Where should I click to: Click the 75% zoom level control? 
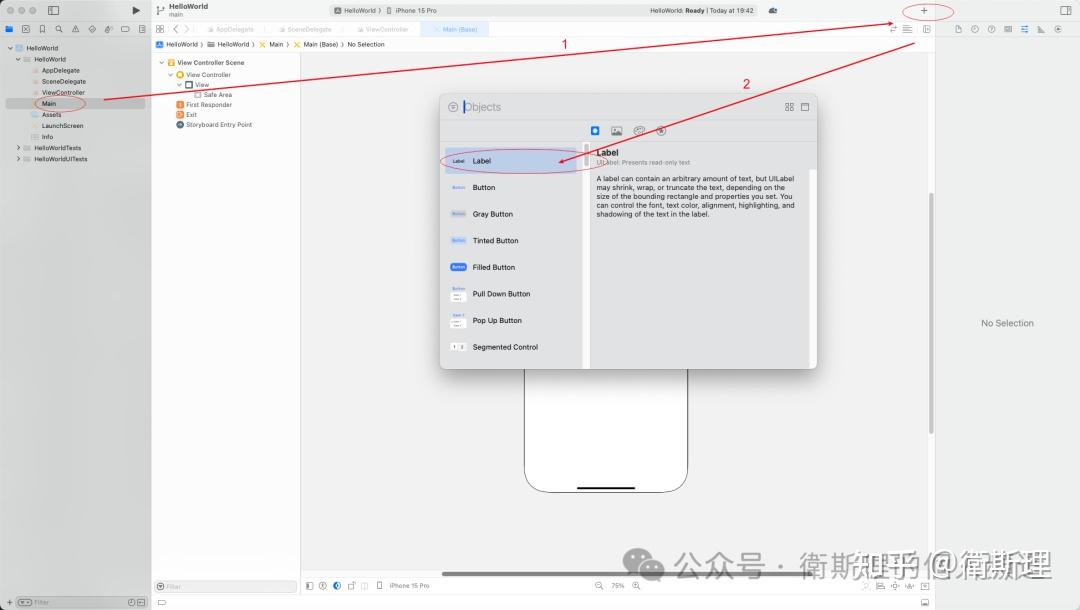pyautogui.click(x=618, y=585)
